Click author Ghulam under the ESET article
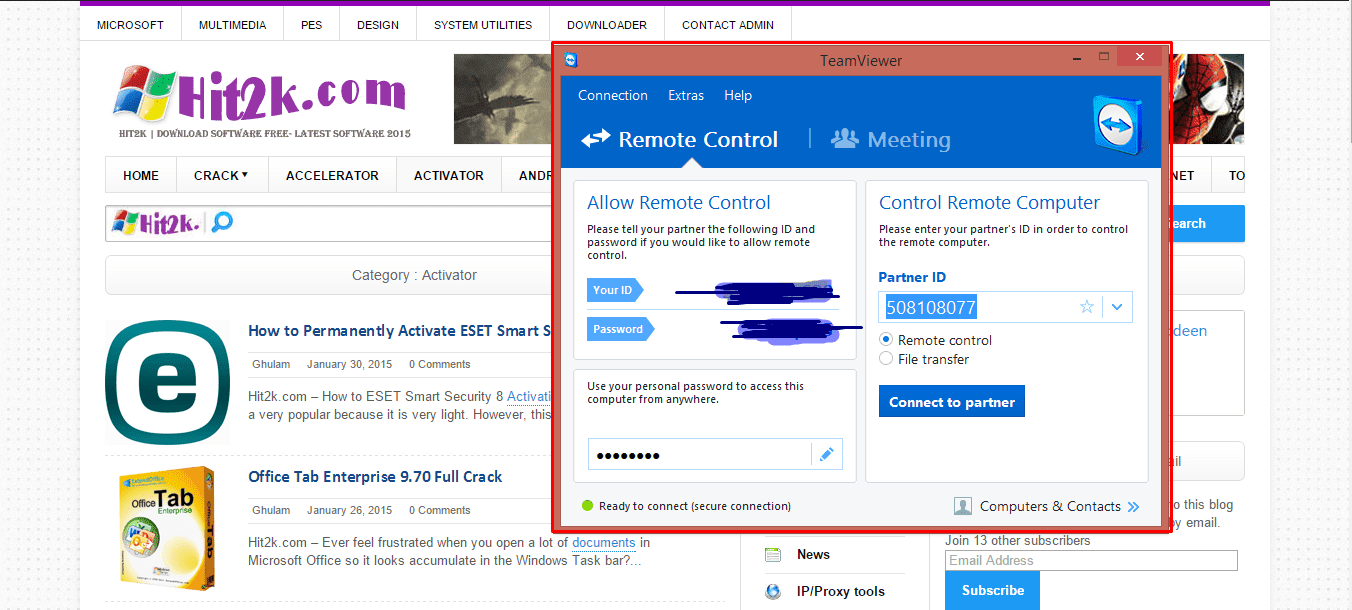This screenshot has height=610, width=1352. tap(271, 364)
